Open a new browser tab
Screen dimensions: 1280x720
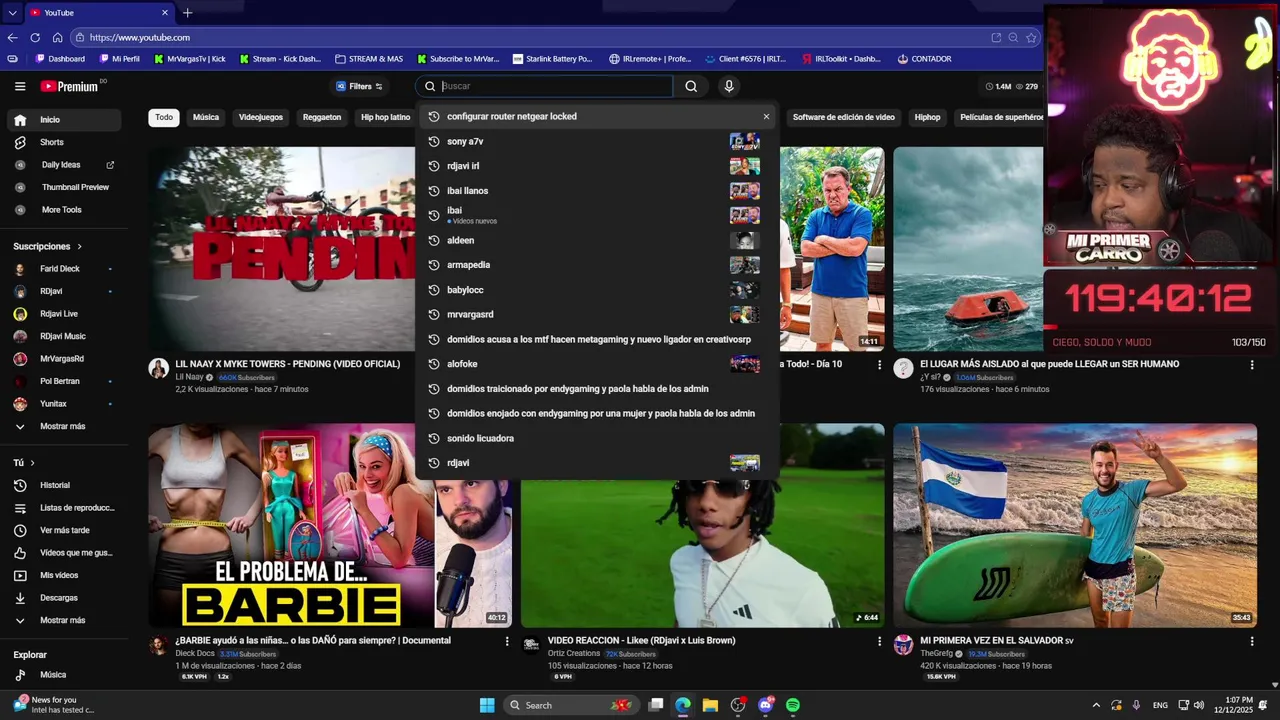[187, 13]
